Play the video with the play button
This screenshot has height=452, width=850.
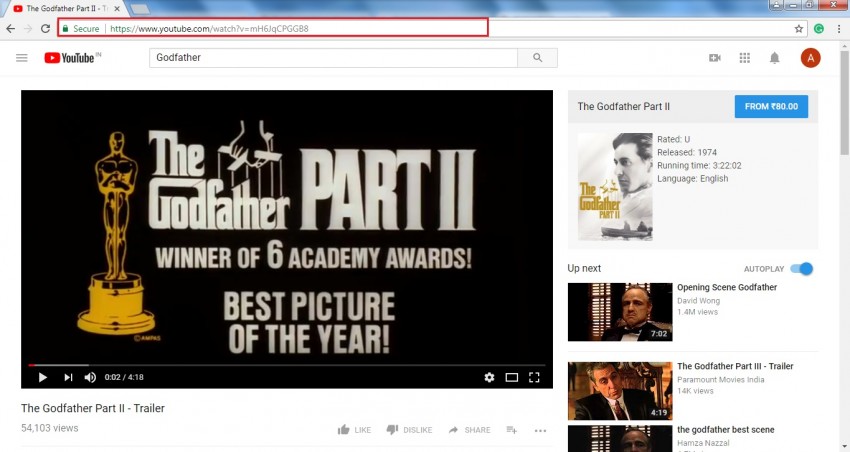click(42, 377)
